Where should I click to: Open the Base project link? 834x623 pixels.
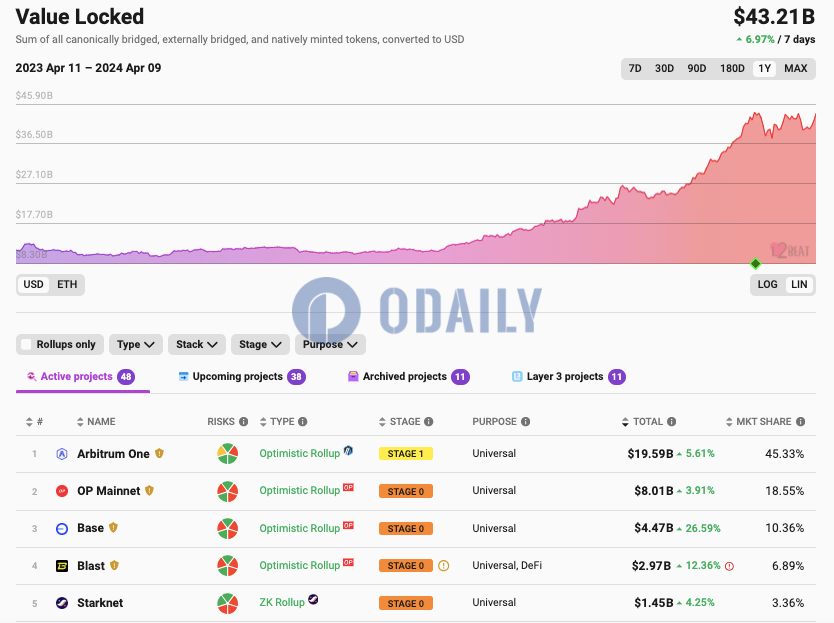tap(90, 528)
